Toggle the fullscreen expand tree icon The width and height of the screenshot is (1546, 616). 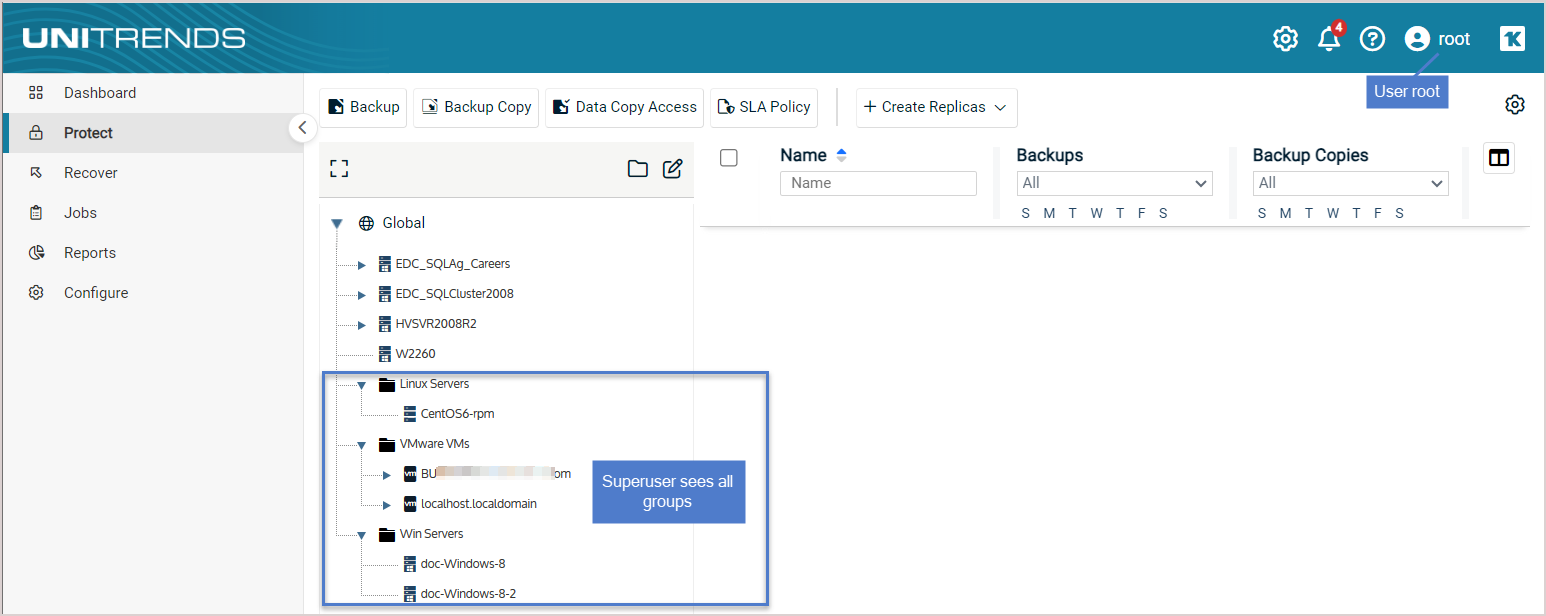(339, 169)
